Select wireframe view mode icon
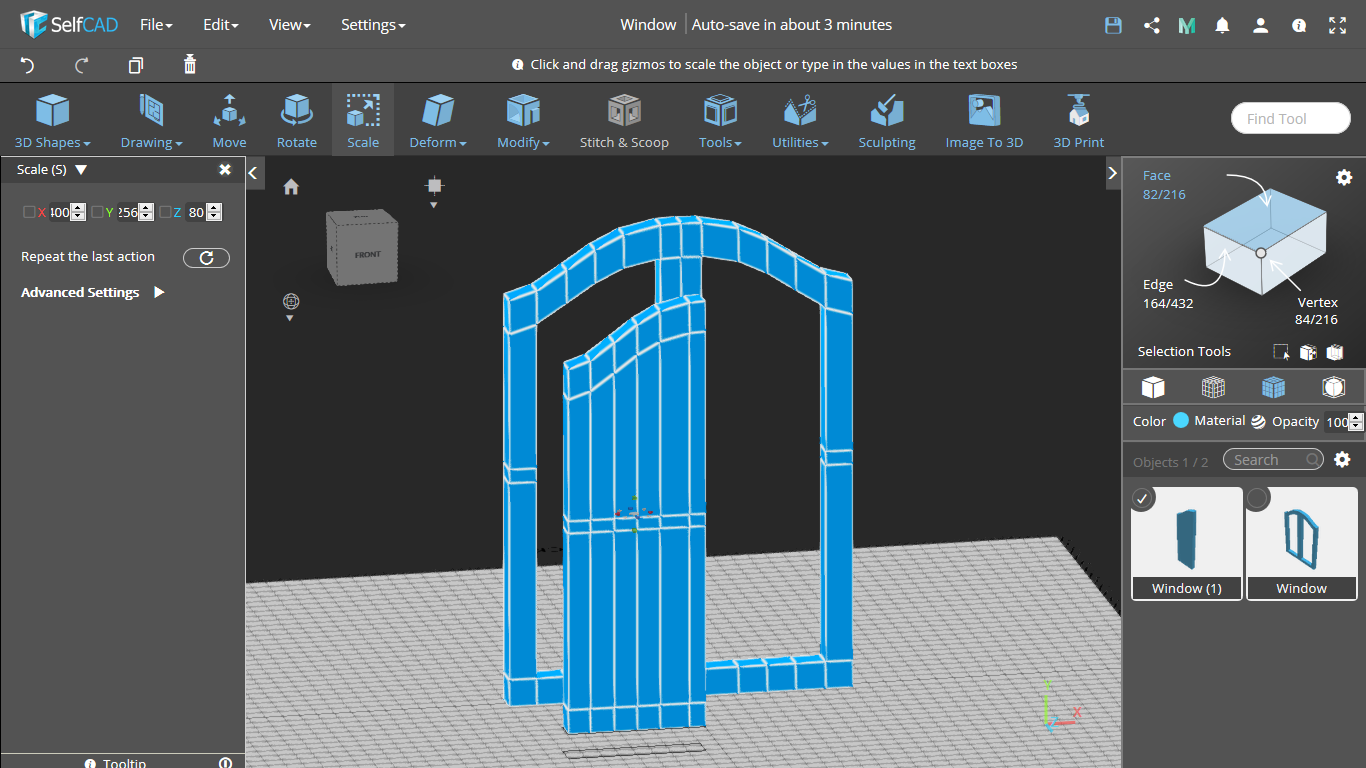 pyautogui.click(x=1213, y=387)
